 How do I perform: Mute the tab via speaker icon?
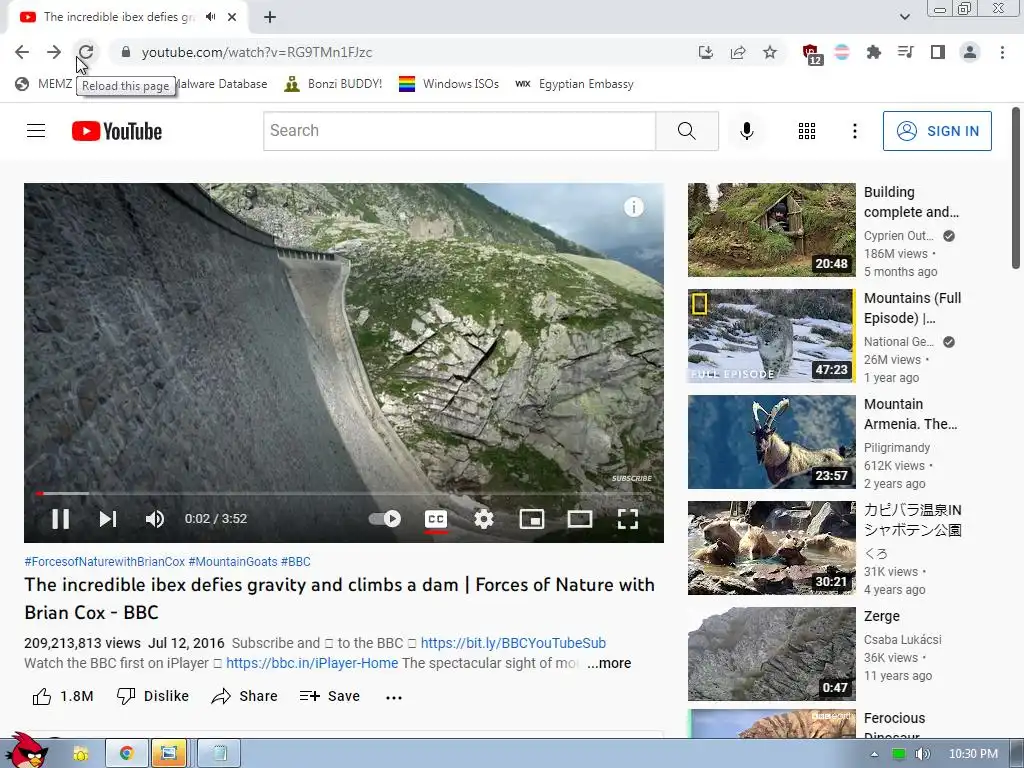point(210,17)
